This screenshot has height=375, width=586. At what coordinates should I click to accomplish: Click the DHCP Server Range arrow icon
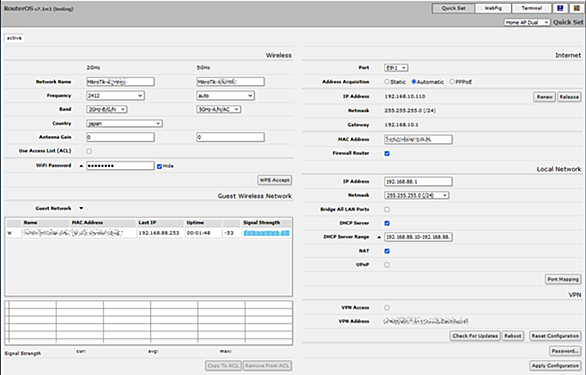pyautogui.click(x=379, y=237)
